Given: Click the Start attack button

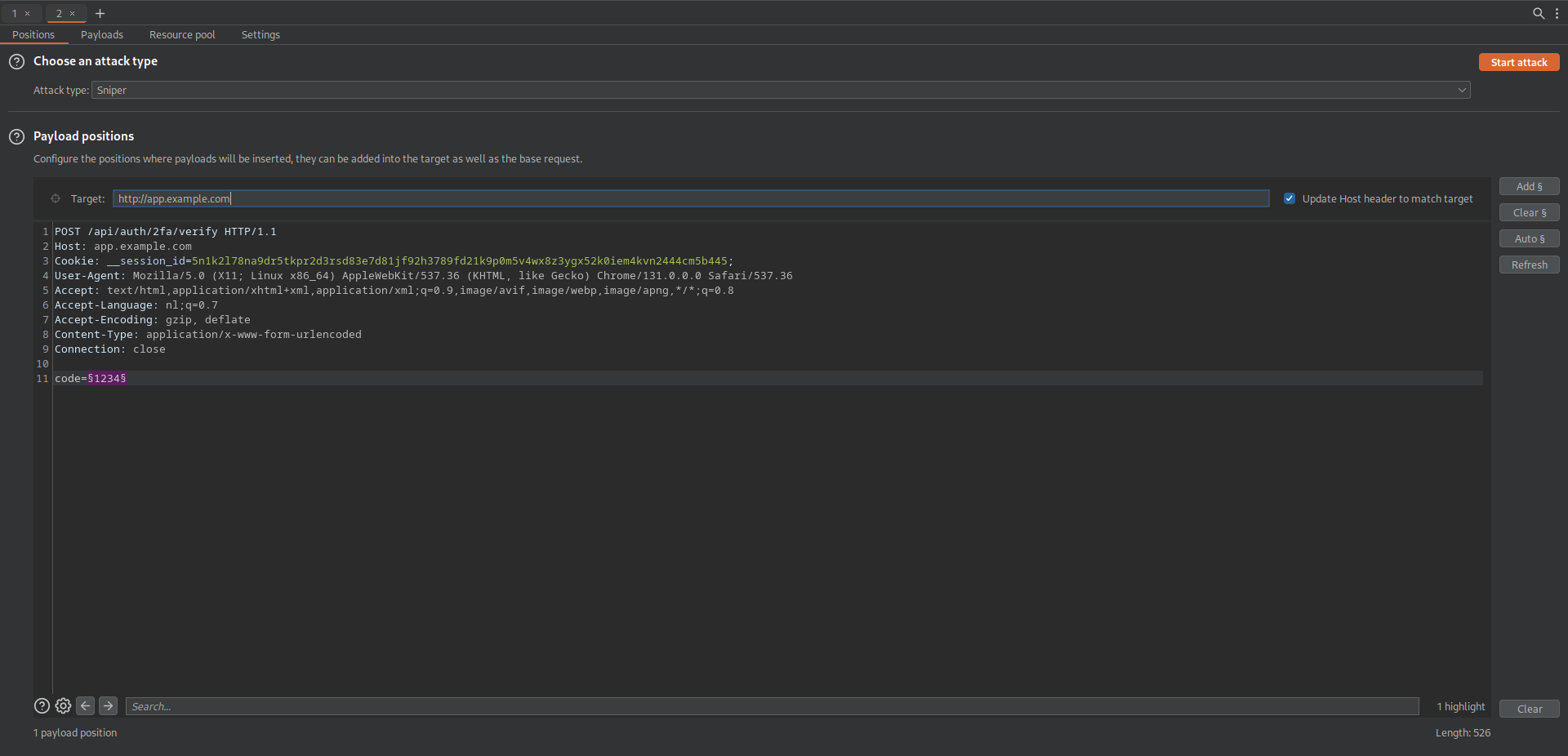Looking at the screenshot, I should click(1519, 62).
